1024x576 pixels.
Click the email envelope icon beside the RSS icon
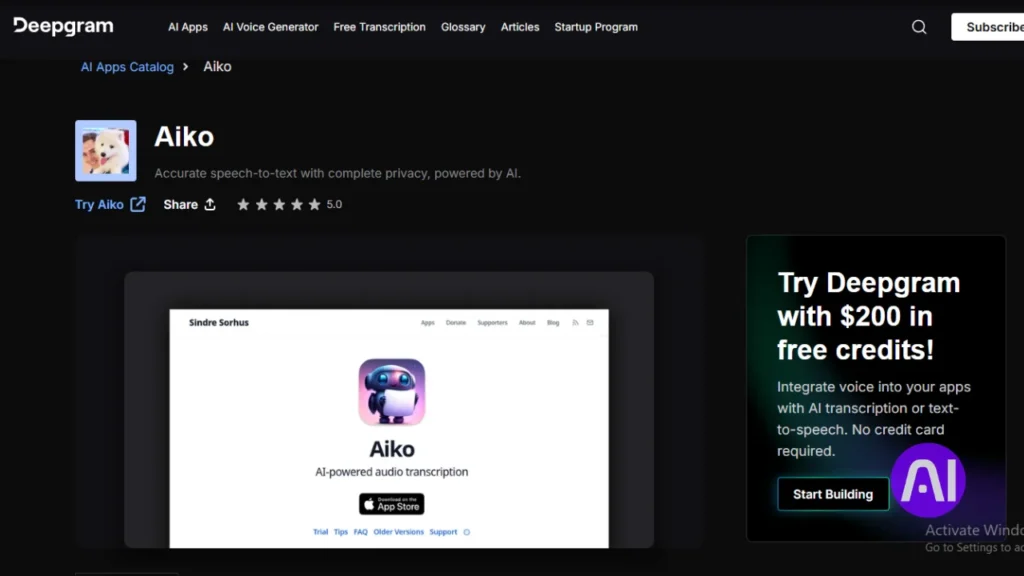click(x=590, y=322)
